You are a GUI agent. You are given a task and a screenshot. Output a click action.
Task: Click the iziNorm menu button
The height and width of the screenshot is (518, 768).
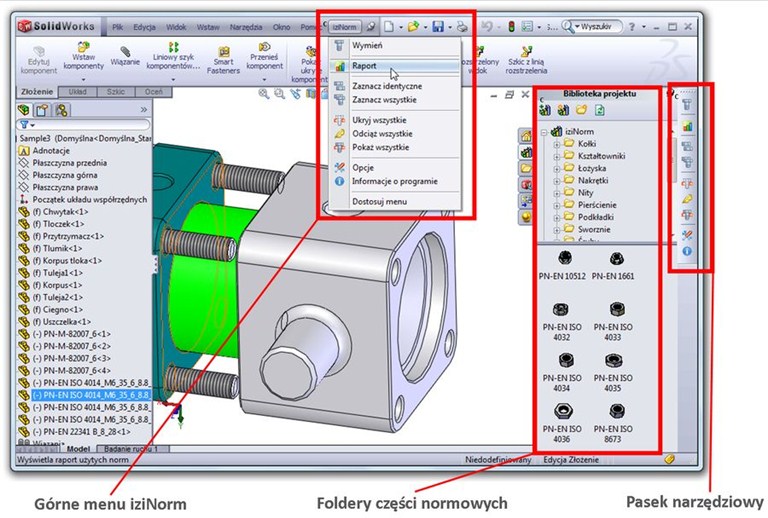pyautogui.click(x=345, y=27)
